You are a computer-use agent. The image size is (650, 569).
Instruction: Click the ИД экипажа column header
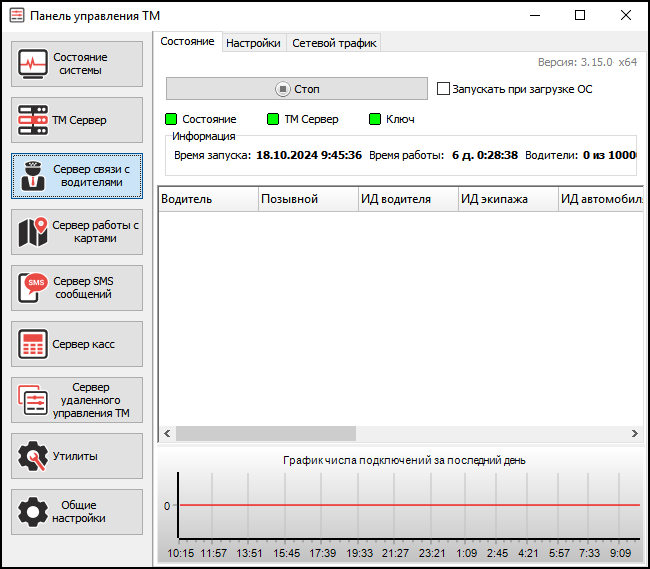507,199
